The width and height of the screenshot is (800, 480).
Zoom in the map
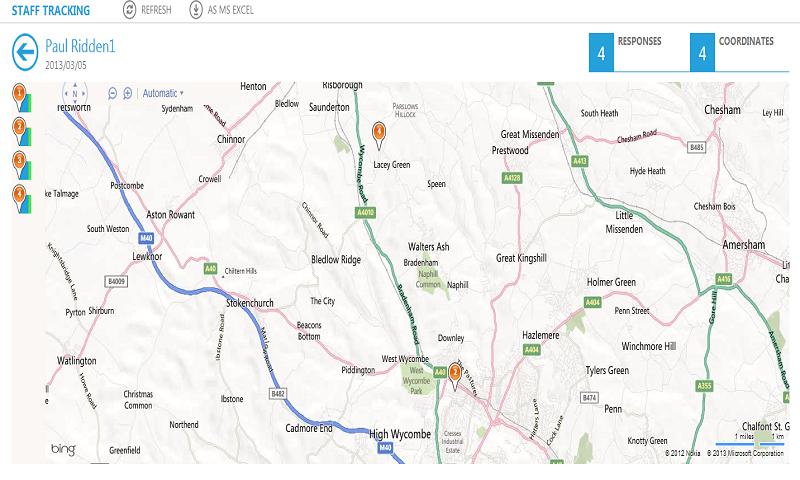(127, 93)
